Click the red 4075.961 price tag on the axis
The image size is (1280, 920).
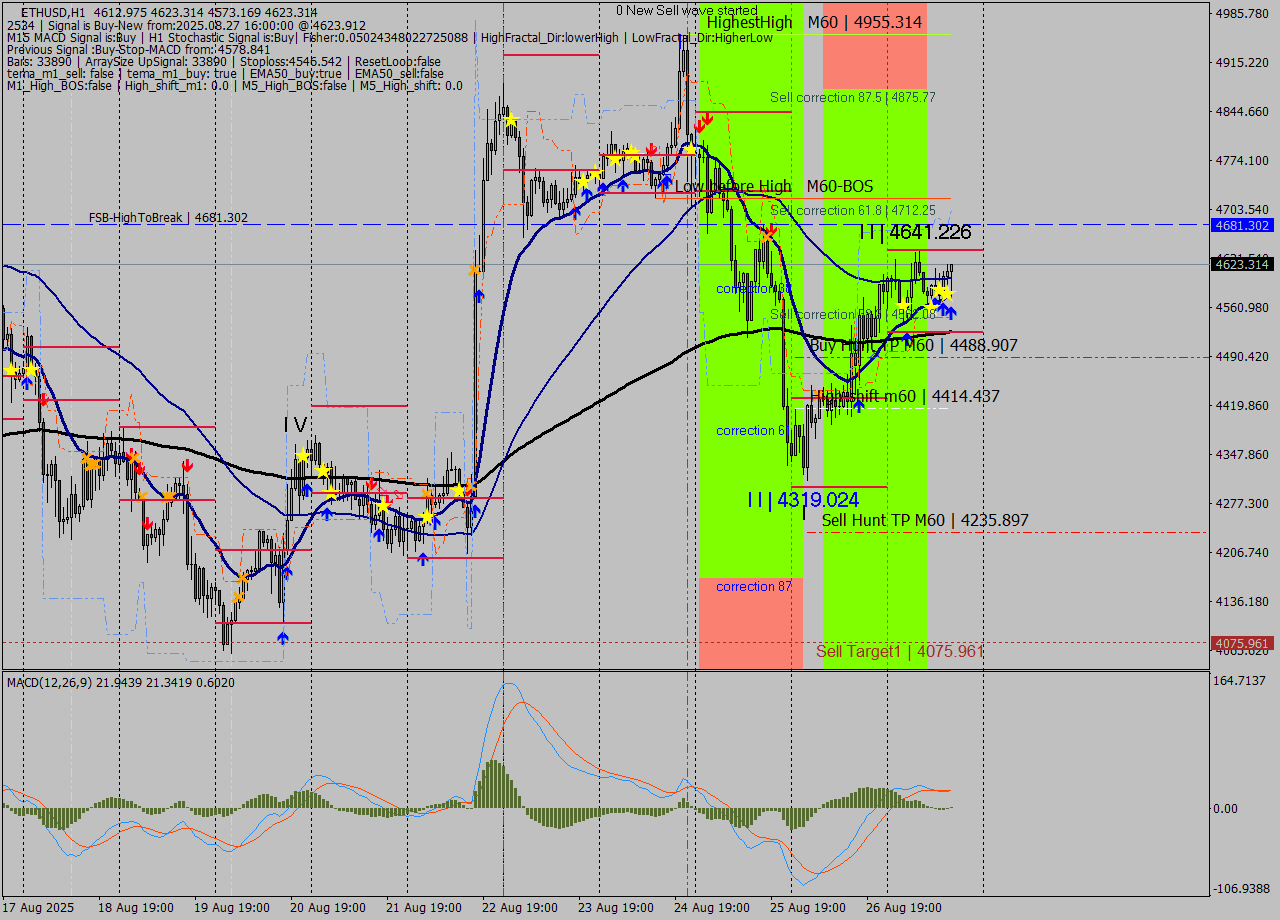tap(1240, 643)
